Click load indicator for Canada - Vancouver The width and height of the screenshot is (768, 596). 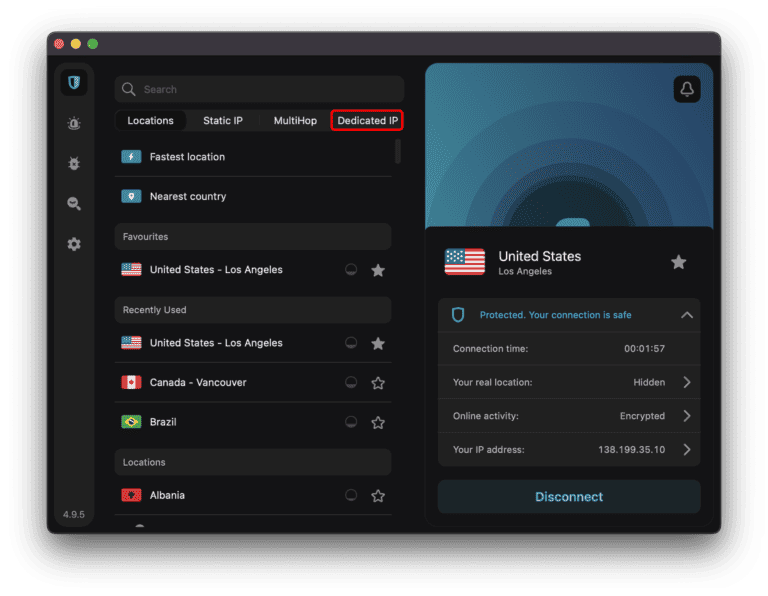click(351, 382)
